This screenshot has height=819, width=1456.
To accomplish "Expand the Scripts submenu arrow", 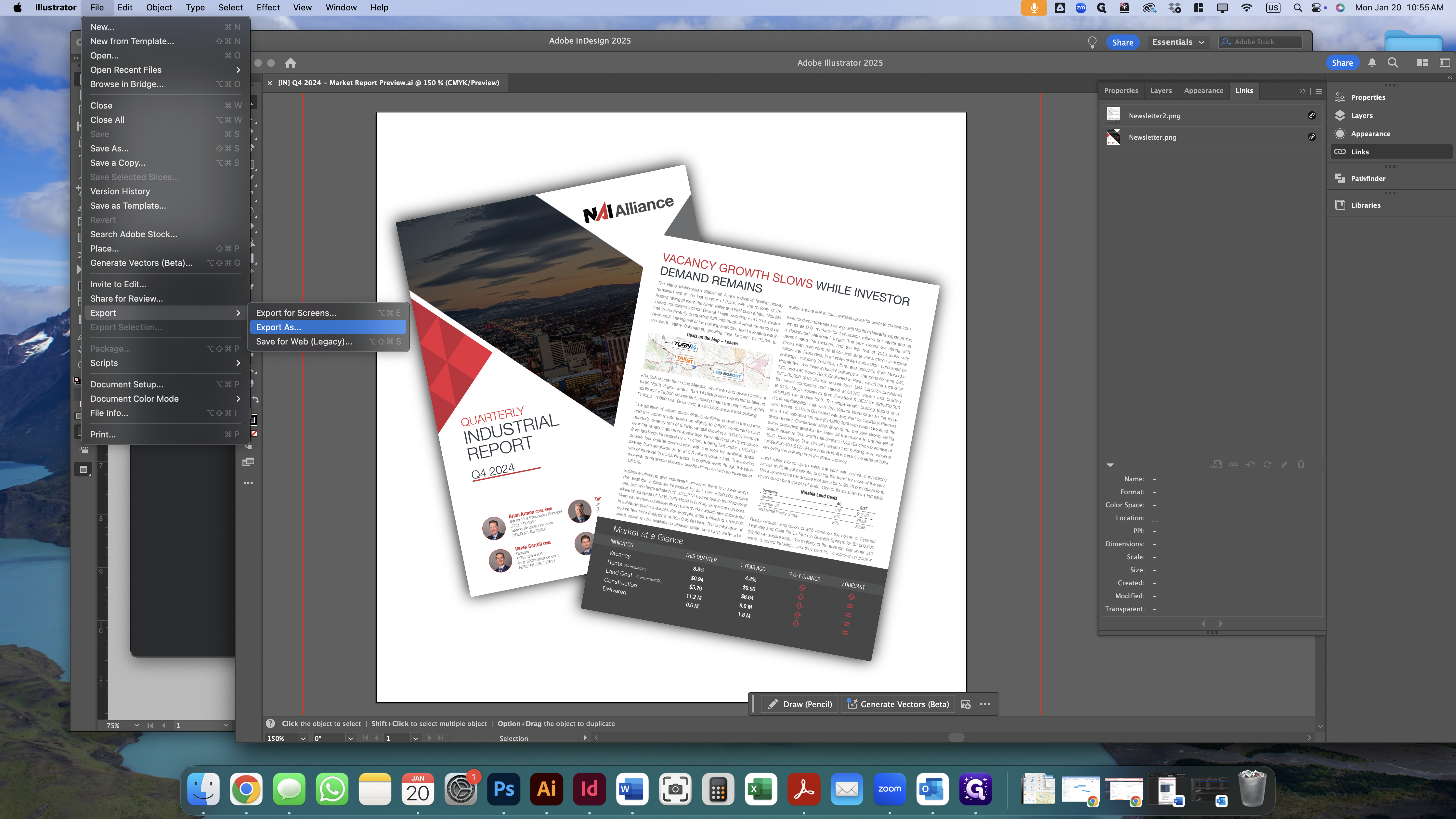I will [x=238, y=363].
